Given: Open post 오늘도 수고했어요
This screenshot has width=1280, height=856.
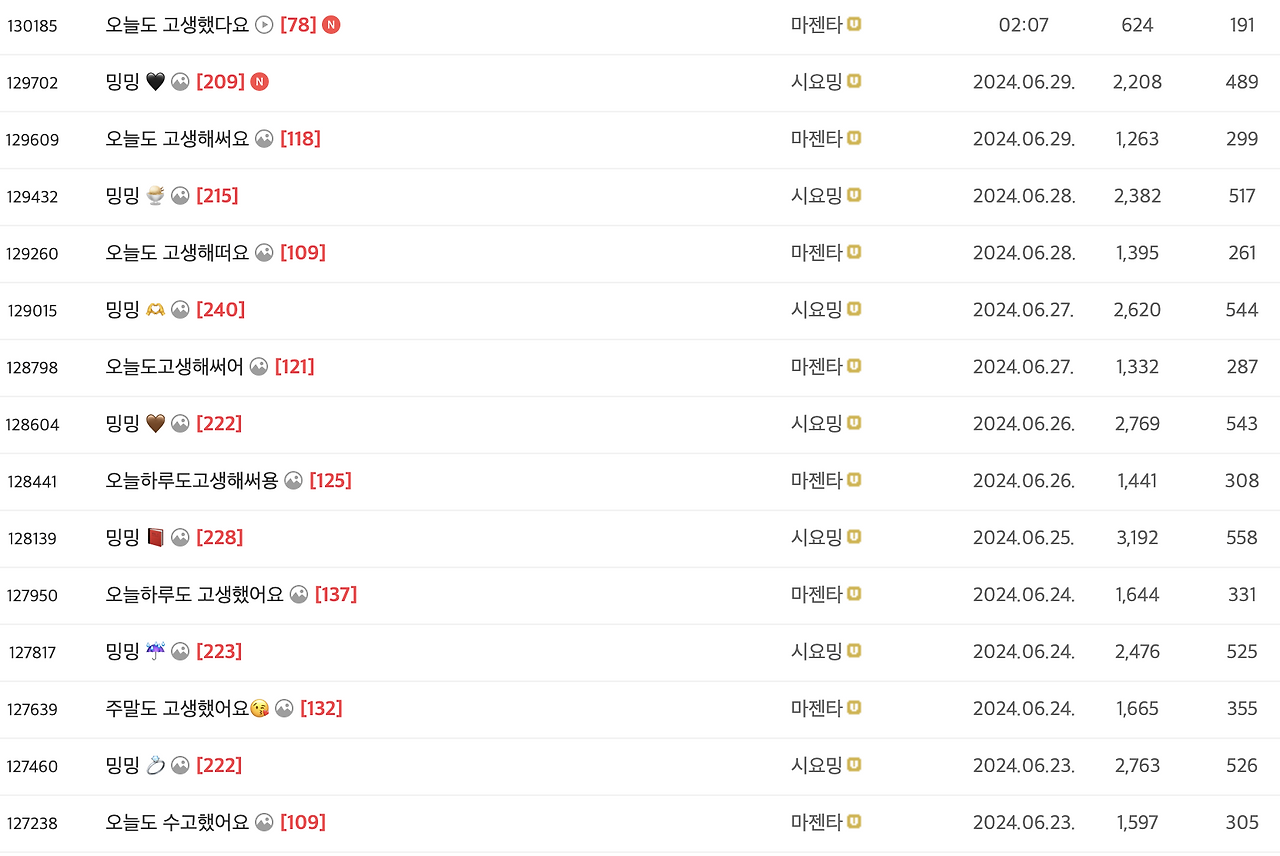Looking at the screenshot, I should click(177, 823).
